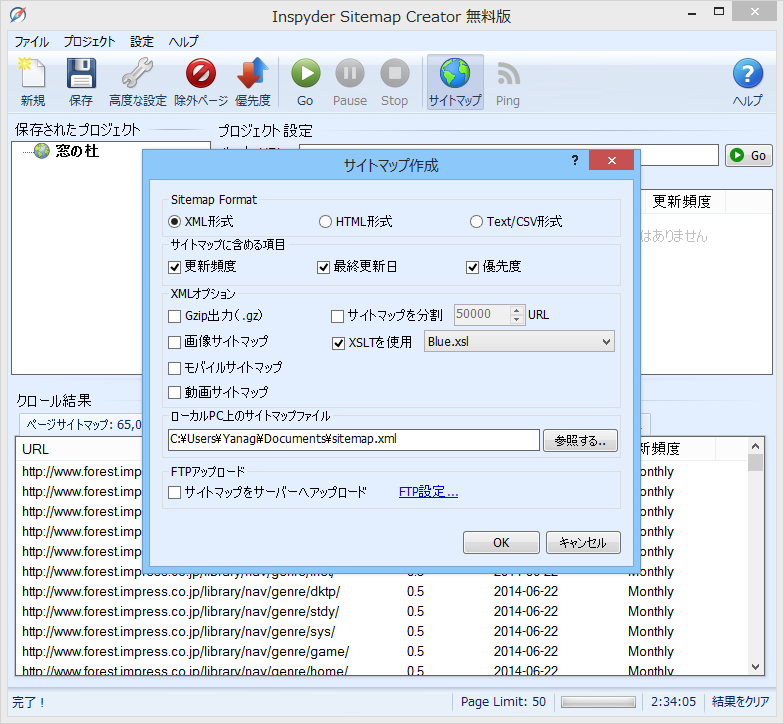The height and width of the screenshot is (724, 784).
Task: Decrease split URL count stepper down arrow
Action: [517, 320]
